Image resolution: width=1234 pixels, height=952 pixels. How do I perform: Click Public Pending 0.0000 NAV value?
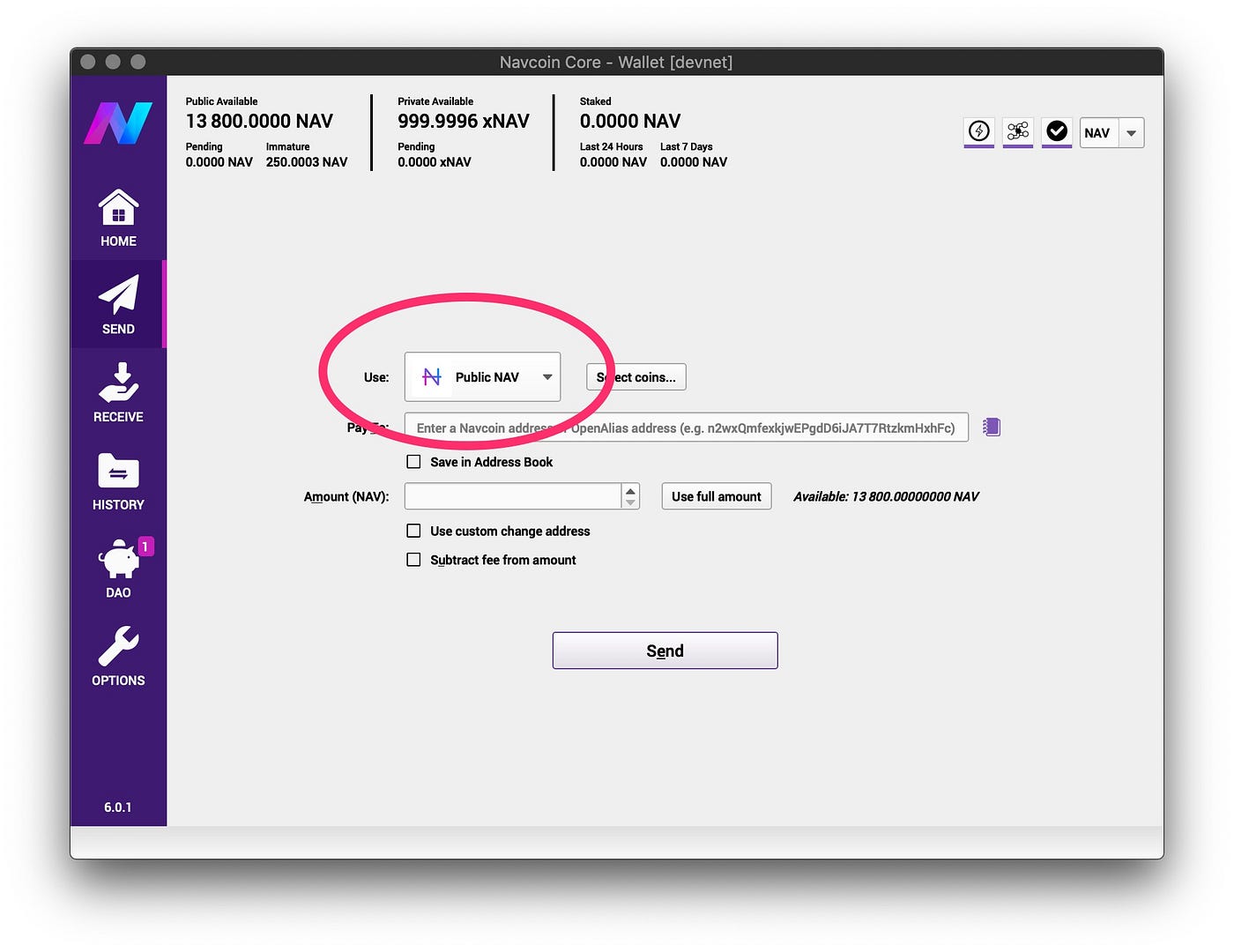coord(219,162)
